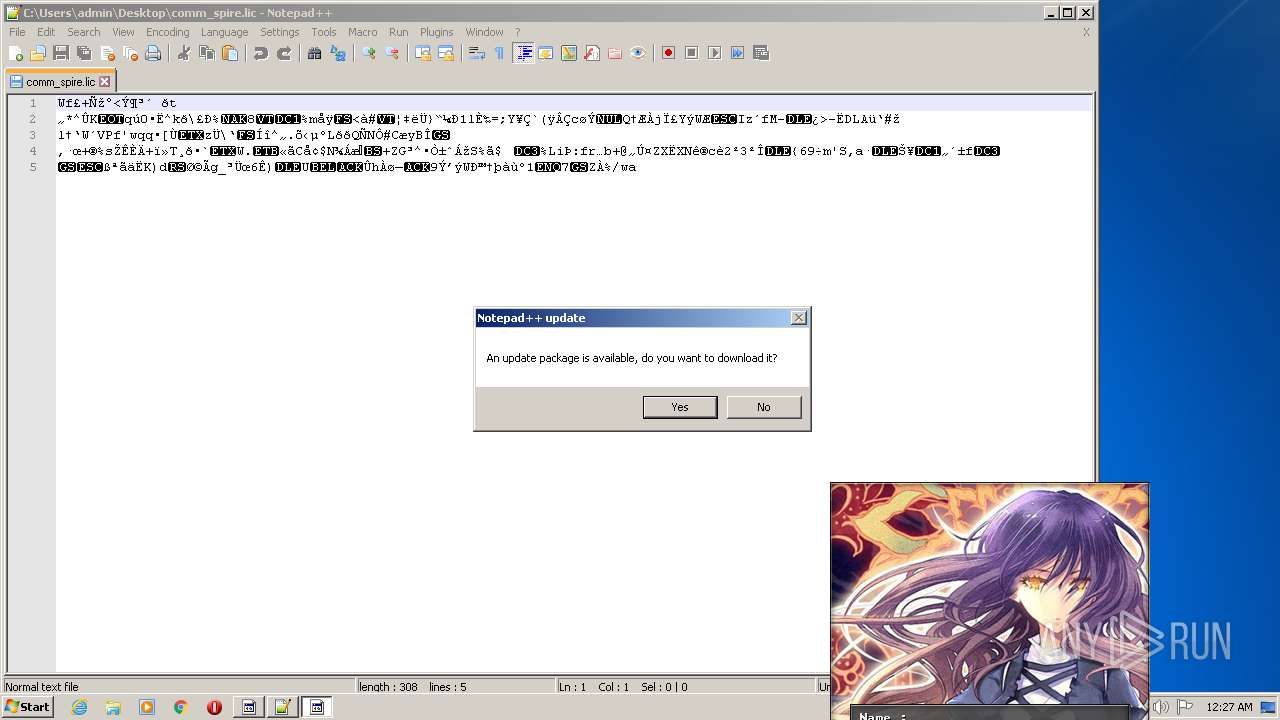This screenshot has width=1280, height=720.
Task: Open Windows Explorer folder taskbar icon
Action: pyautogui.click(x=113, y=707)
